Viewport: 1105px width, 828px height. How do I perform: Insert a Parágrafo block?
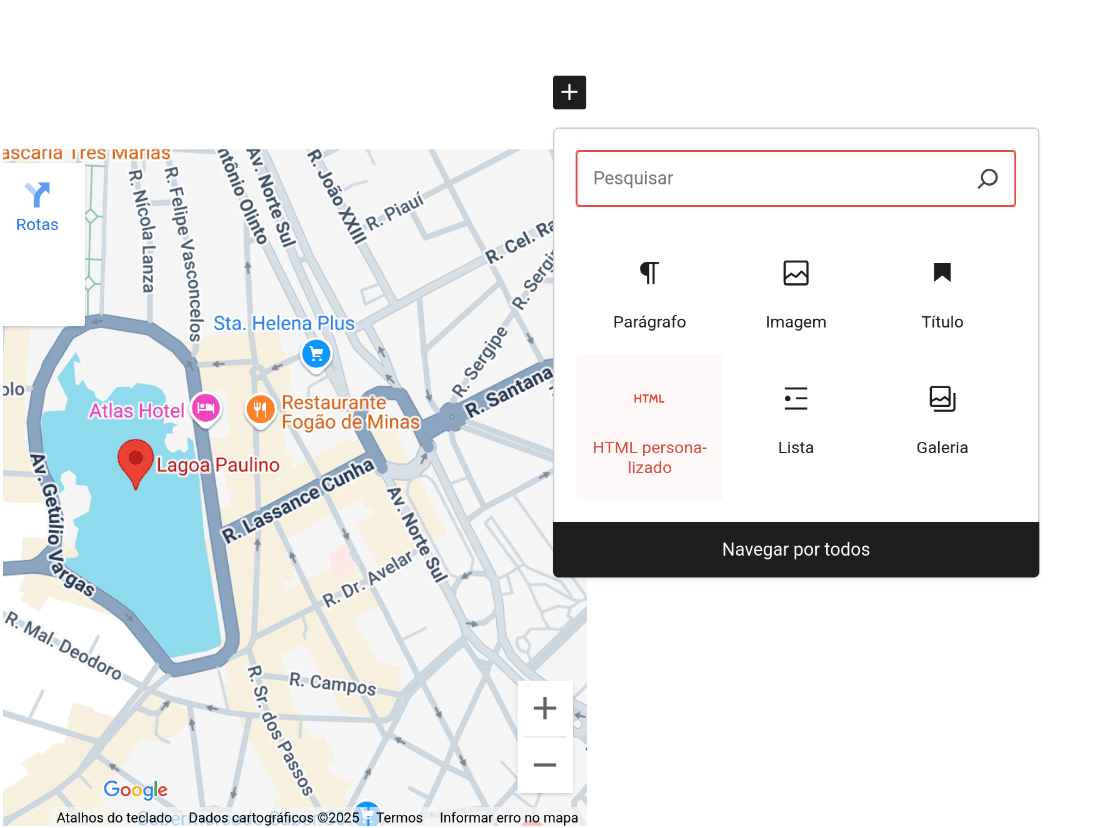click(x=649, y=292)
